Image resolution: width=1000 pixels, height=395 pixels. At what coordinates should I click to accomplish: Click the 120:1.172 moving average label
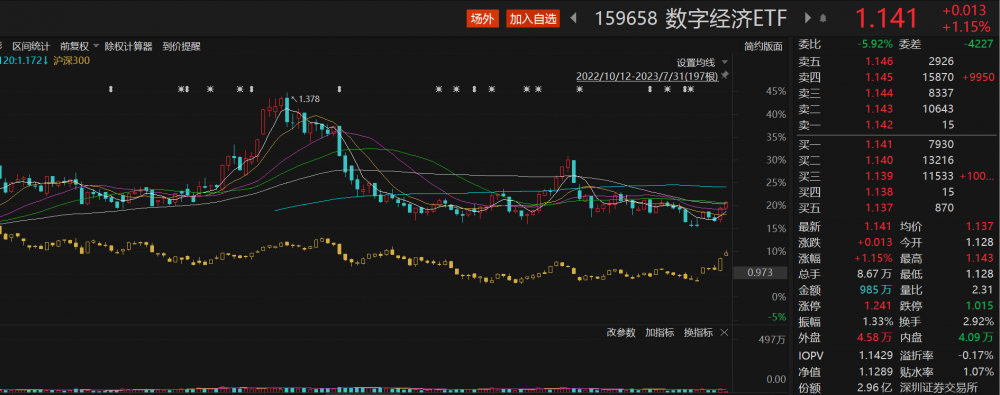point(24,61)
